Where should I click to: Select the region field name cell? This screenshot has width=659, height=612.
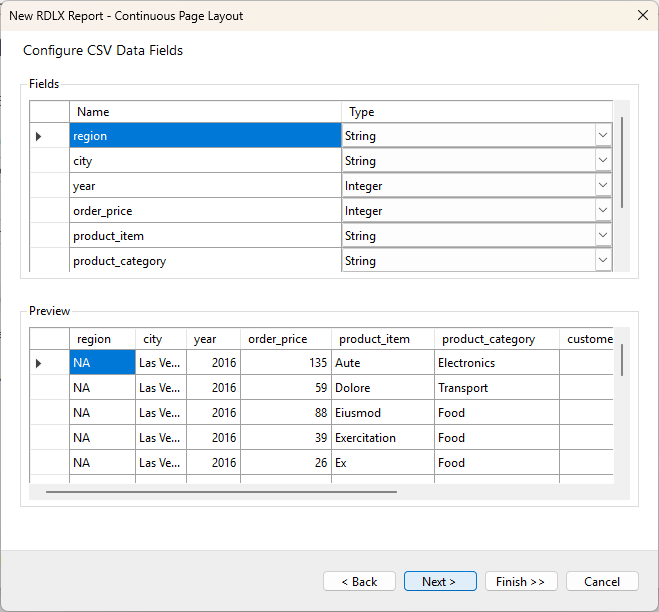click(x=205, y=136)
